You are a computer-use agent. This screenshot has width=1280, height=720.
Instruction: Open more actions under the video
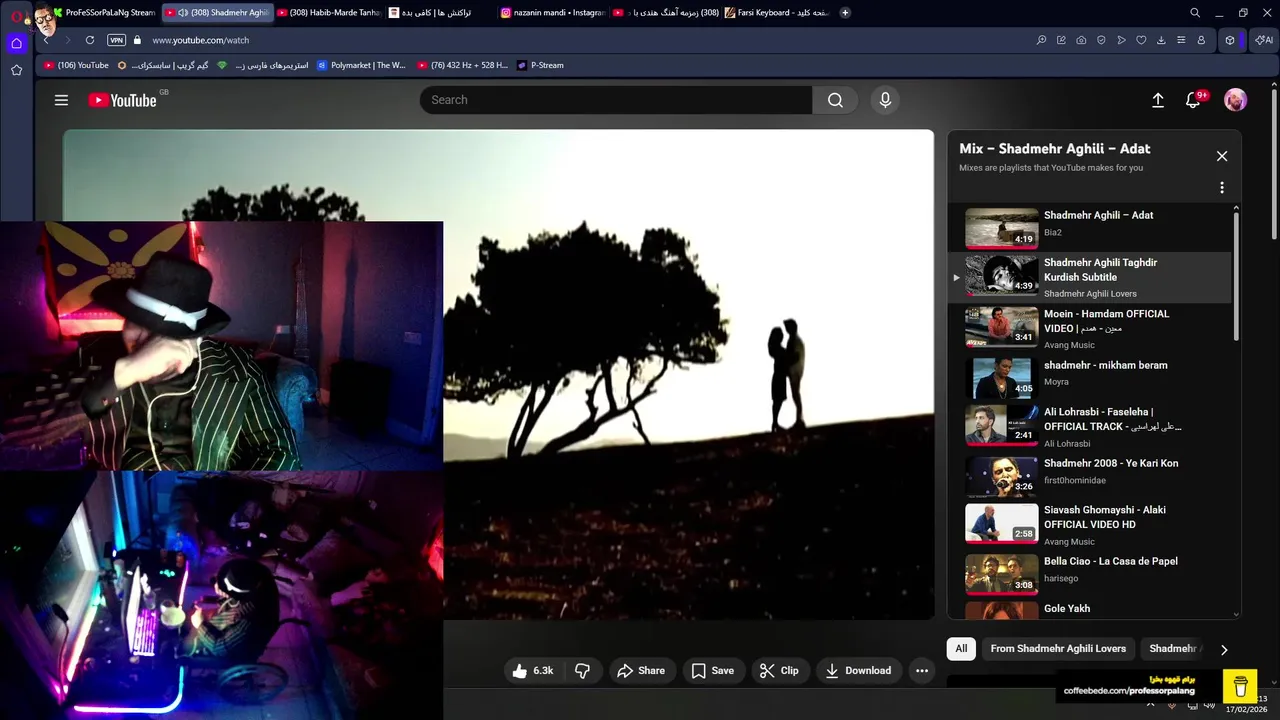(922, 671)
